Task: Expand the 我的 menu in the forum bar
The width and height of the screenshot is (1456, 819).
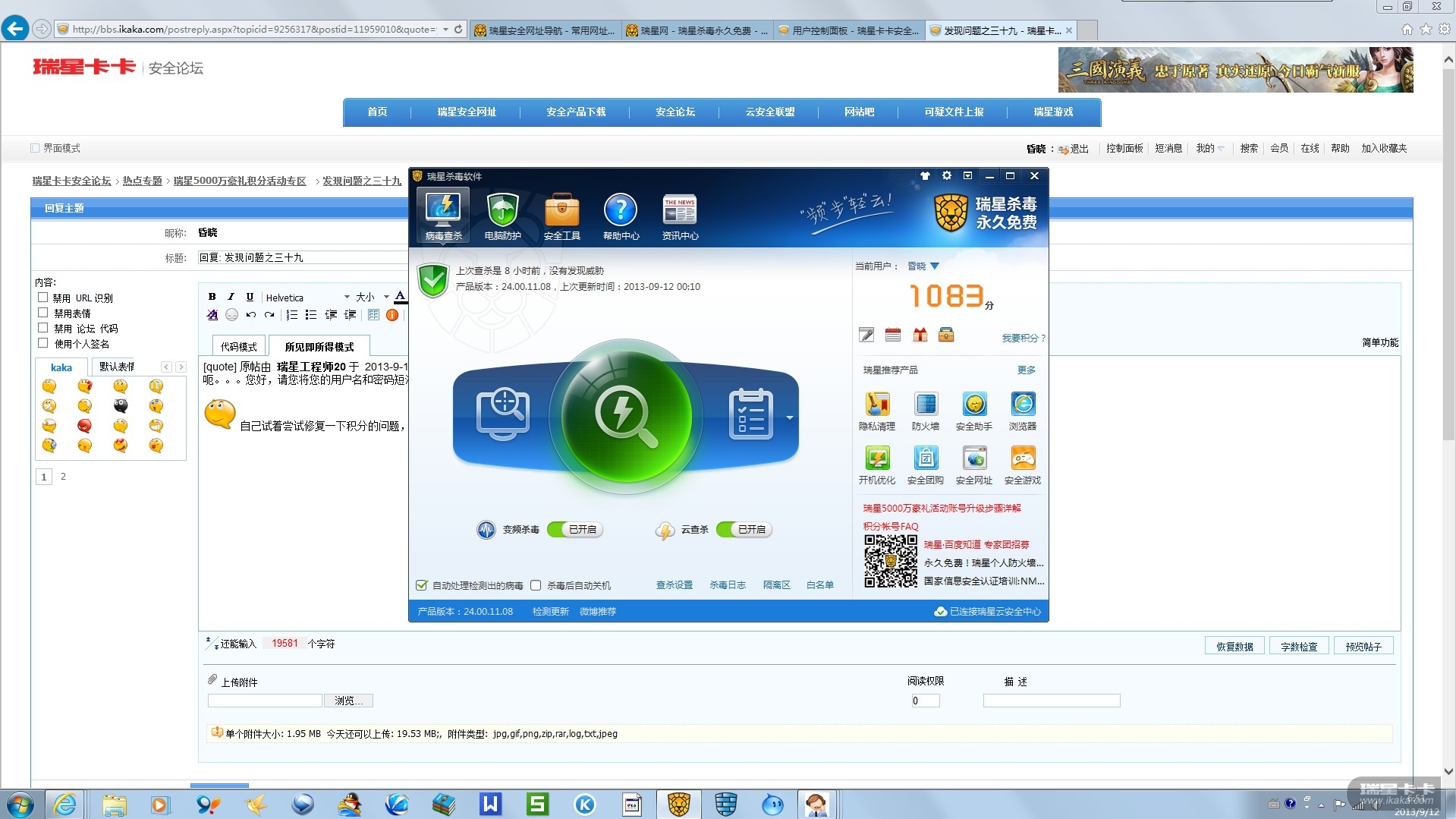Action: pos(1209,148)
